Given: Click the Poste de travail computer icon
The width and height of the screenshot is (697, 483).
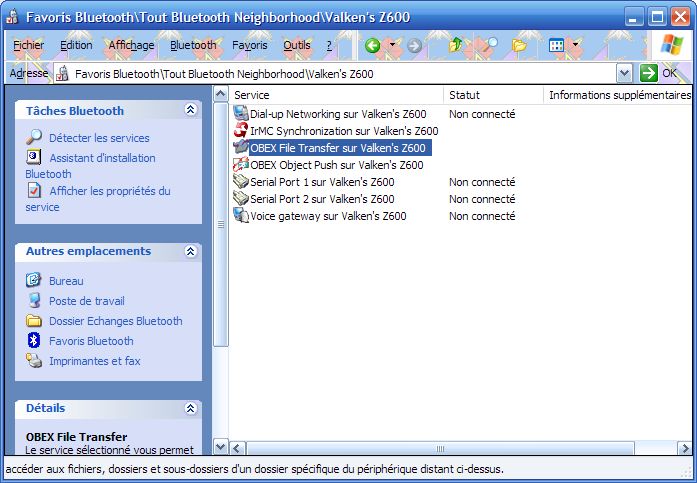Looking at the screenshot, I should [34, 300].
